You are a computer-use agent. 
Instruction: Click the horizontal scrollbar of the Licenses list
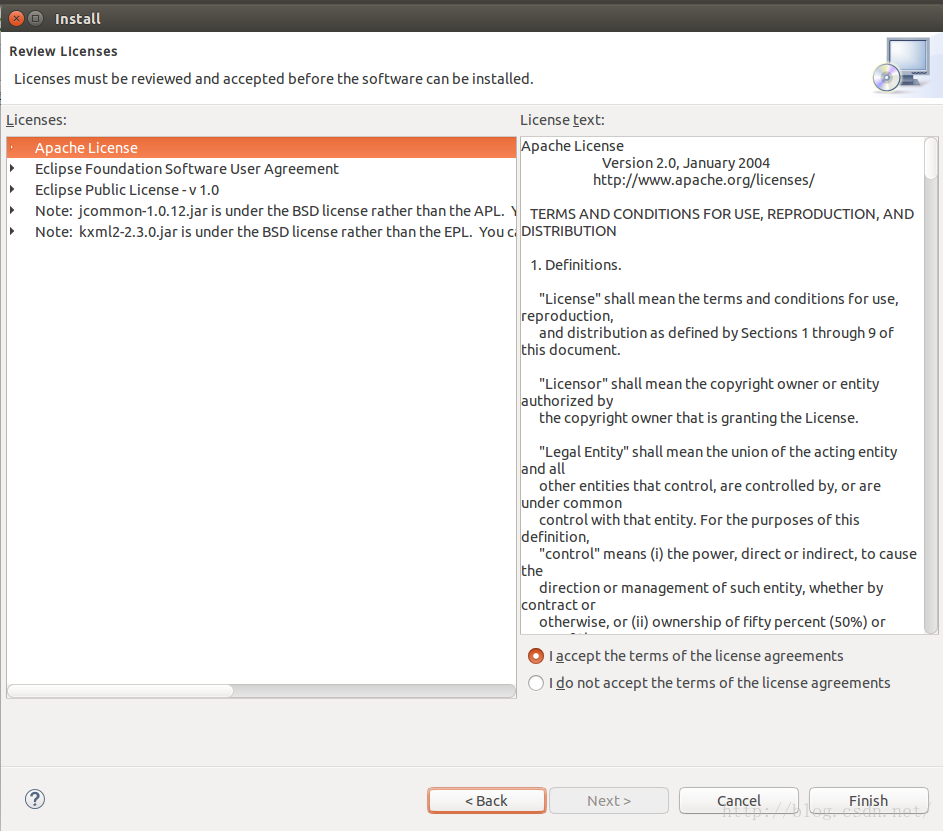click(x=261, y=691)
